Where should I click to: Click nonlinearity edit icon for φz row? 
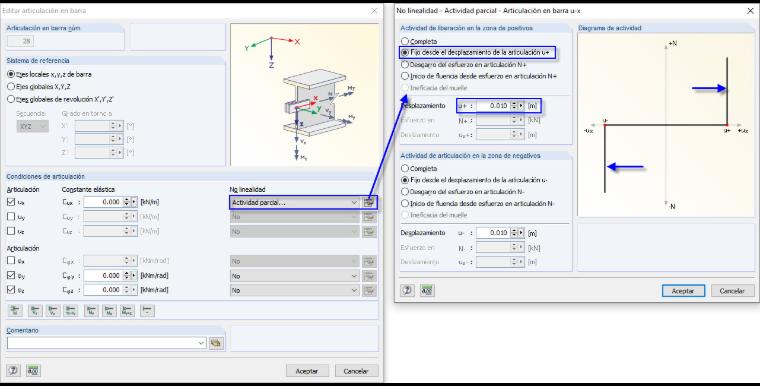pos(369,290)
